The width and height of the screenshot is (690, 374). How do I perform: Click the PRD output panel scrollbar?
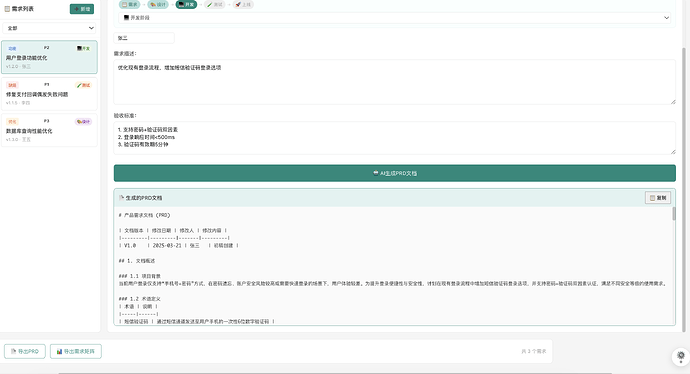(673, 213)
